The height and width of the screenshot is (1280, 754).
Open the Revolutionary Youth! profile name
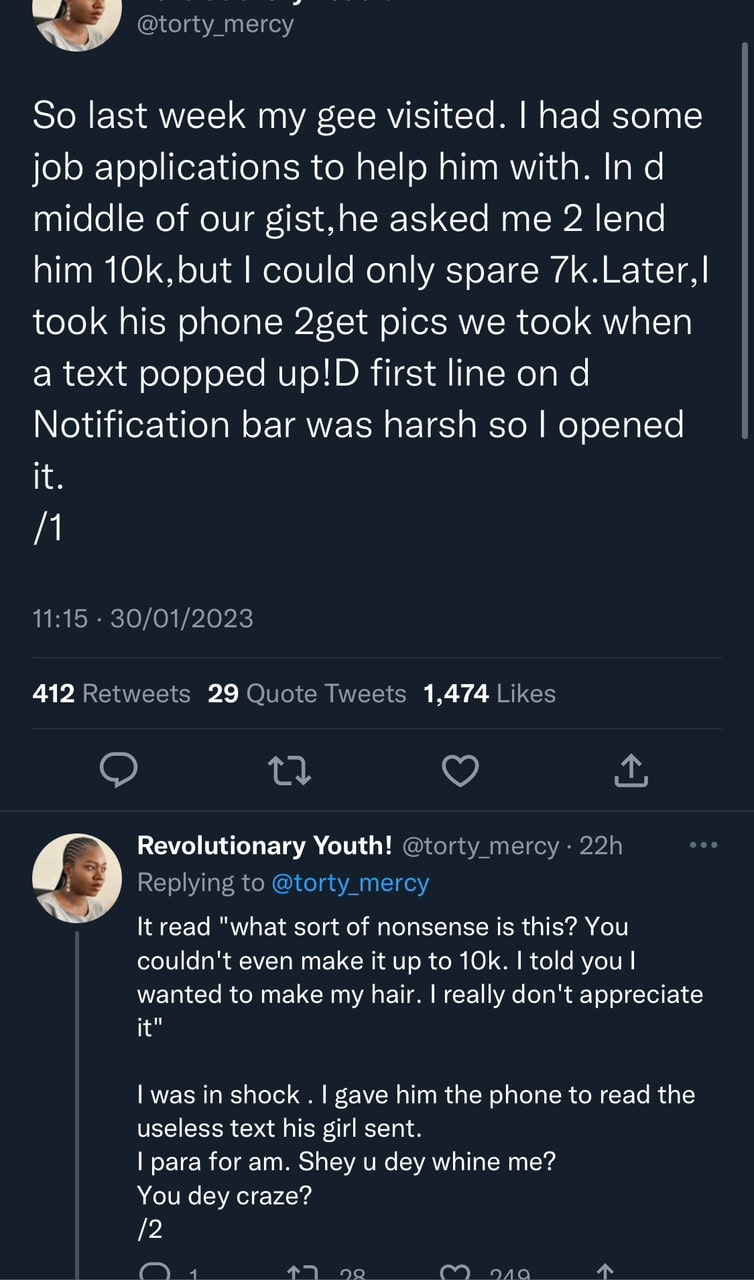[264, 846]
